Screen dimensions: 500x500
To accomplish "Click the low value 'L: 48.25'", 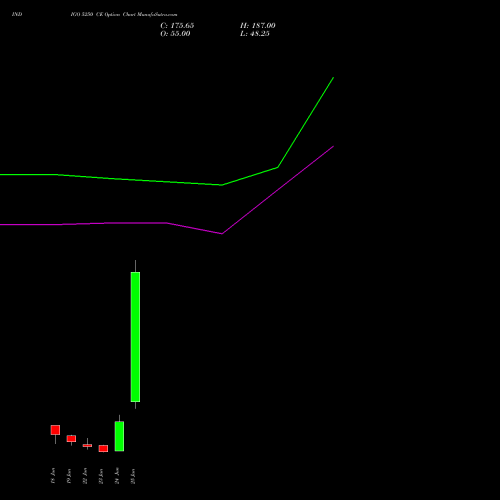I will (255, 34).
